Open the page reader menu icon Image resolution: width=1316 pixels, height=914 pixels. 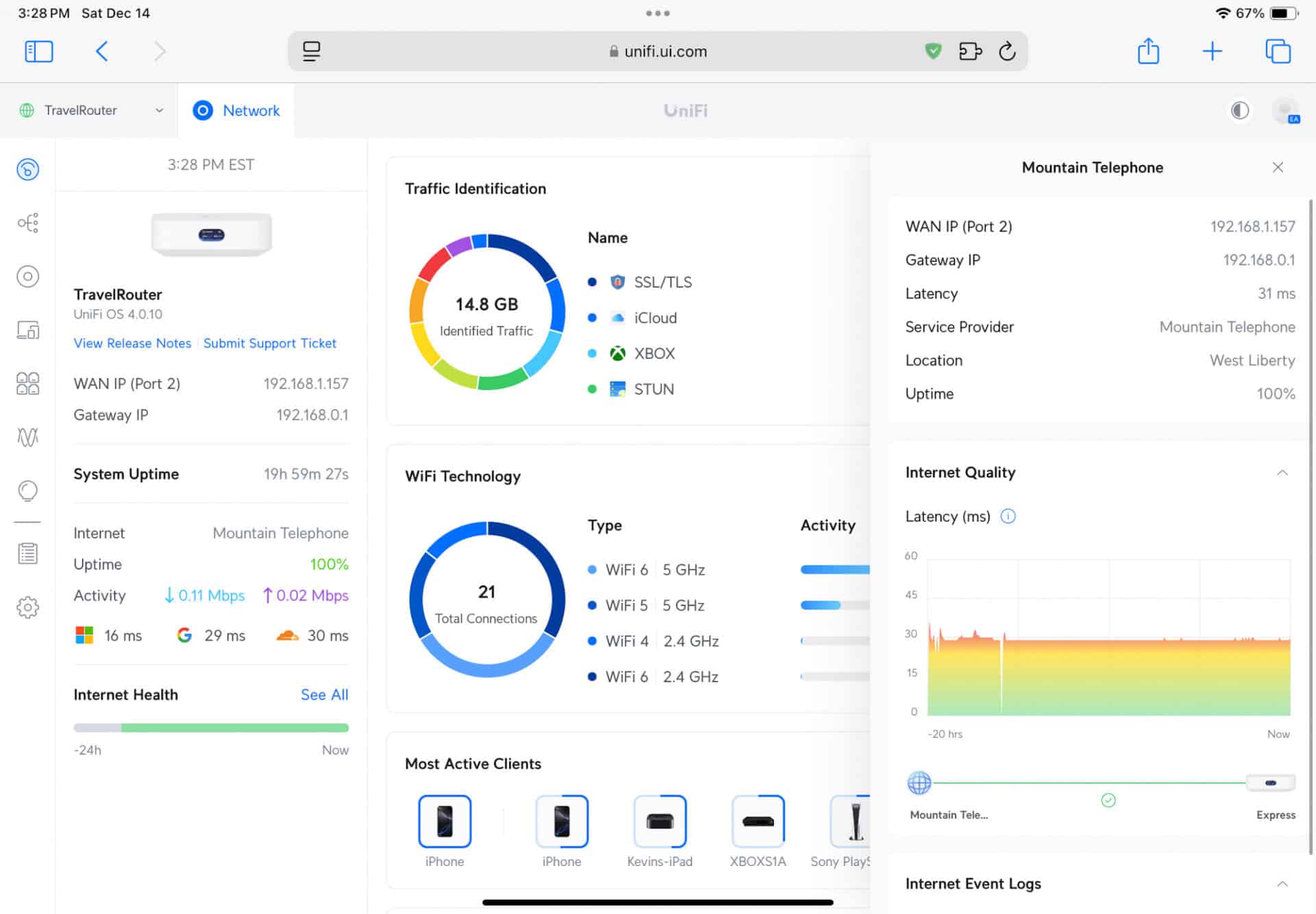coord(312,51)
